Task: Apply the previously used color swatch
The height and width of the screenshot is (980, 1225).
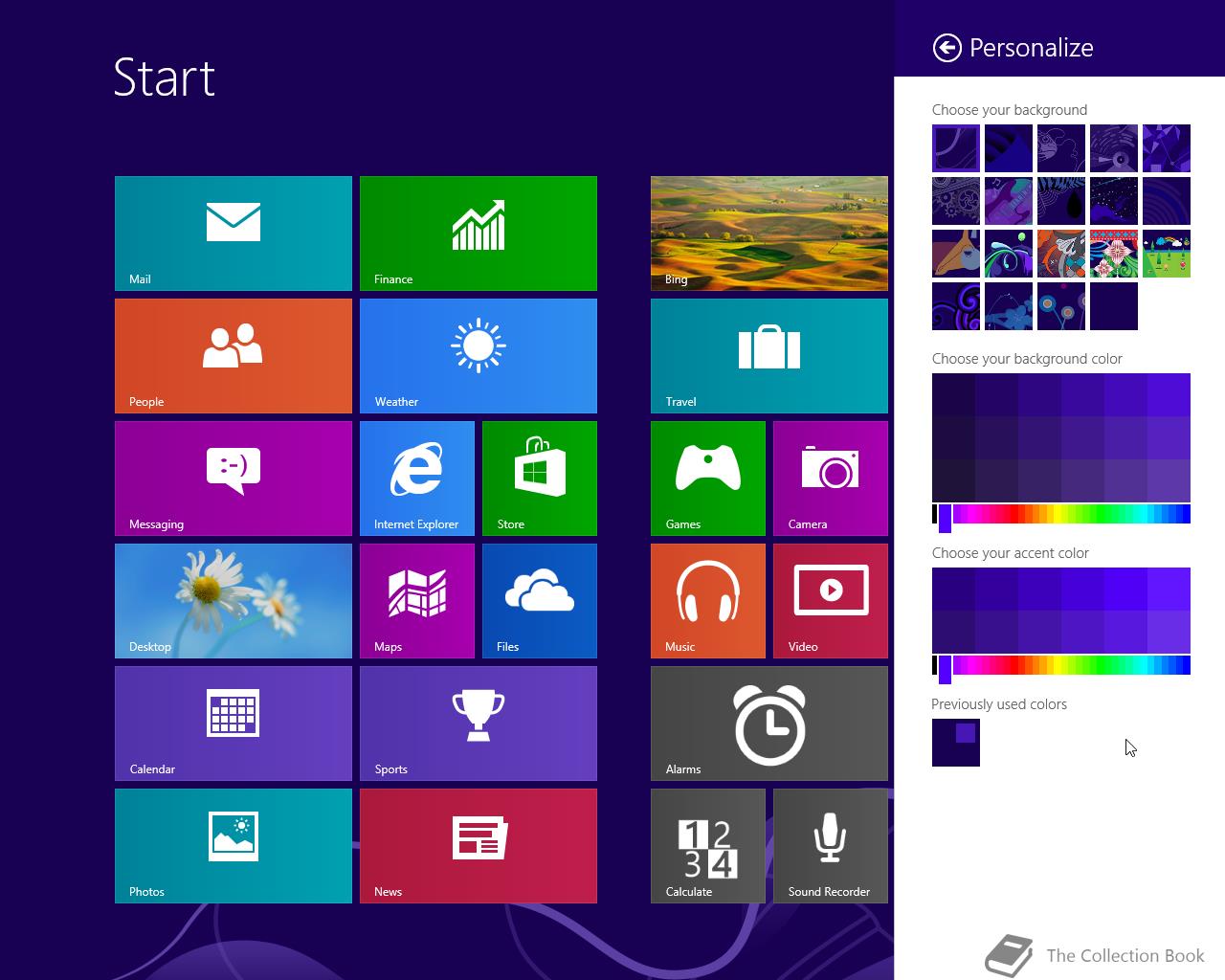Action: click(x=956, y=743)
